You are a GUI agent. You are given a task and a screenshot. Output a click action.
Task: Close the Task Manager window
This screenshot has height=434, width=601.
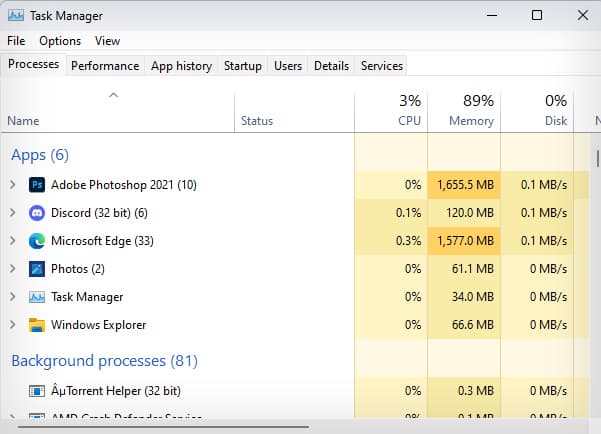[583, 16]
